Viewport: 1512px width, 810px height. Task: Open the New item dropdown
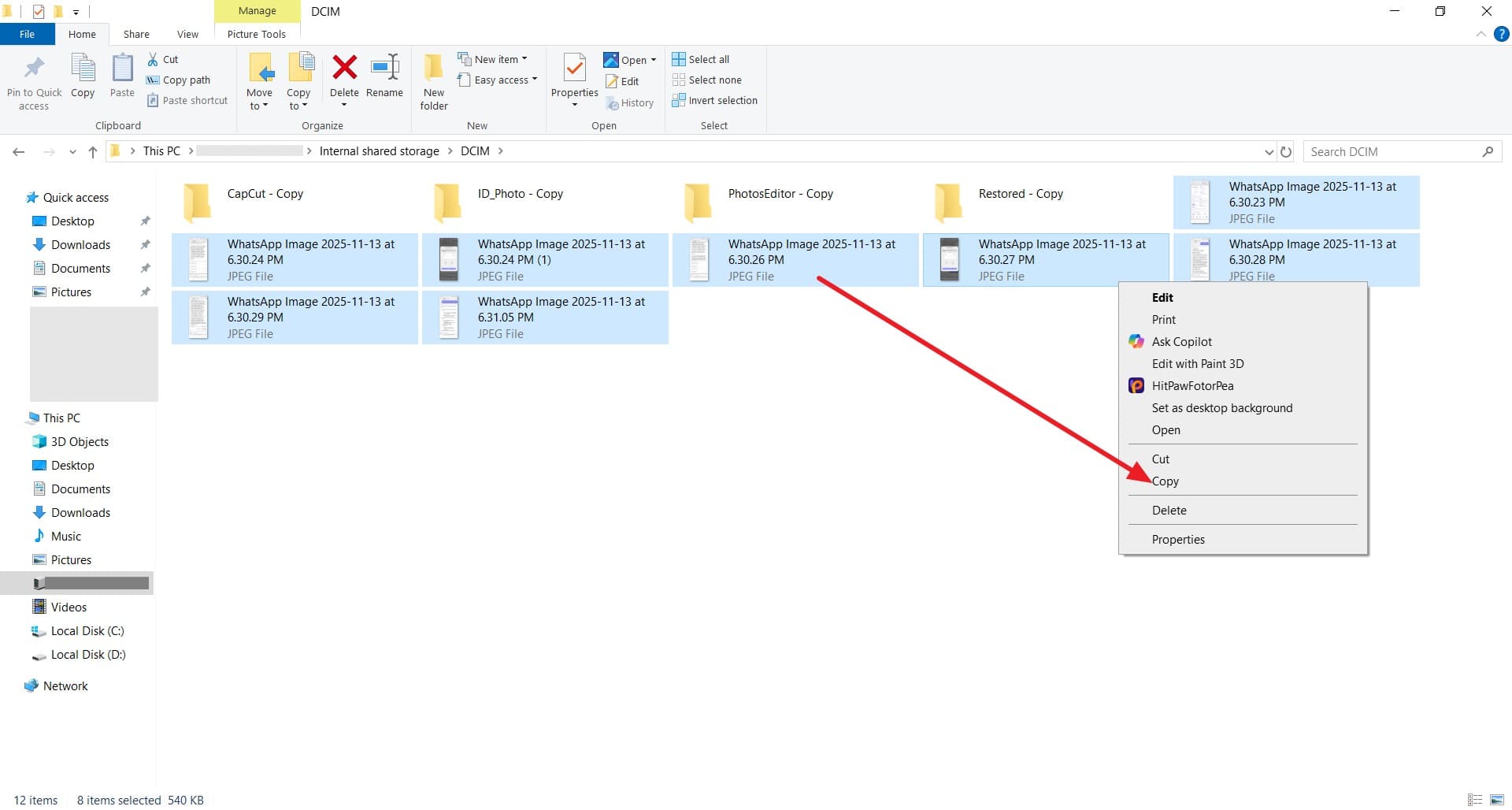(x=498, y=58)
